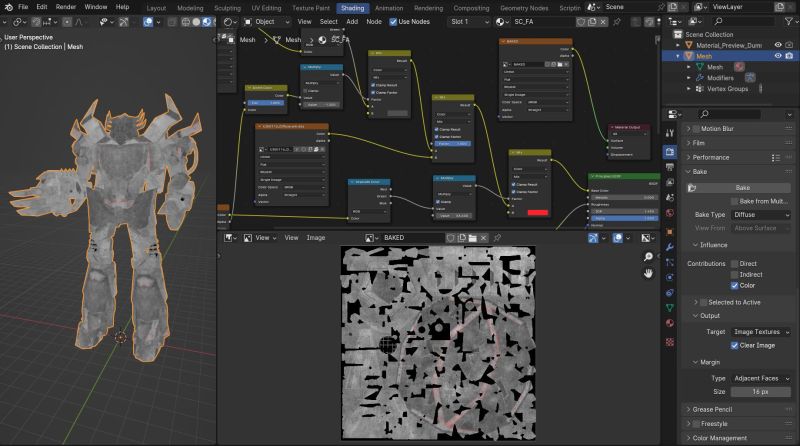This screenshot has width=800, height=446.
Task: Hide Material_Preview_Dum with eye icon
Action: 778,45
